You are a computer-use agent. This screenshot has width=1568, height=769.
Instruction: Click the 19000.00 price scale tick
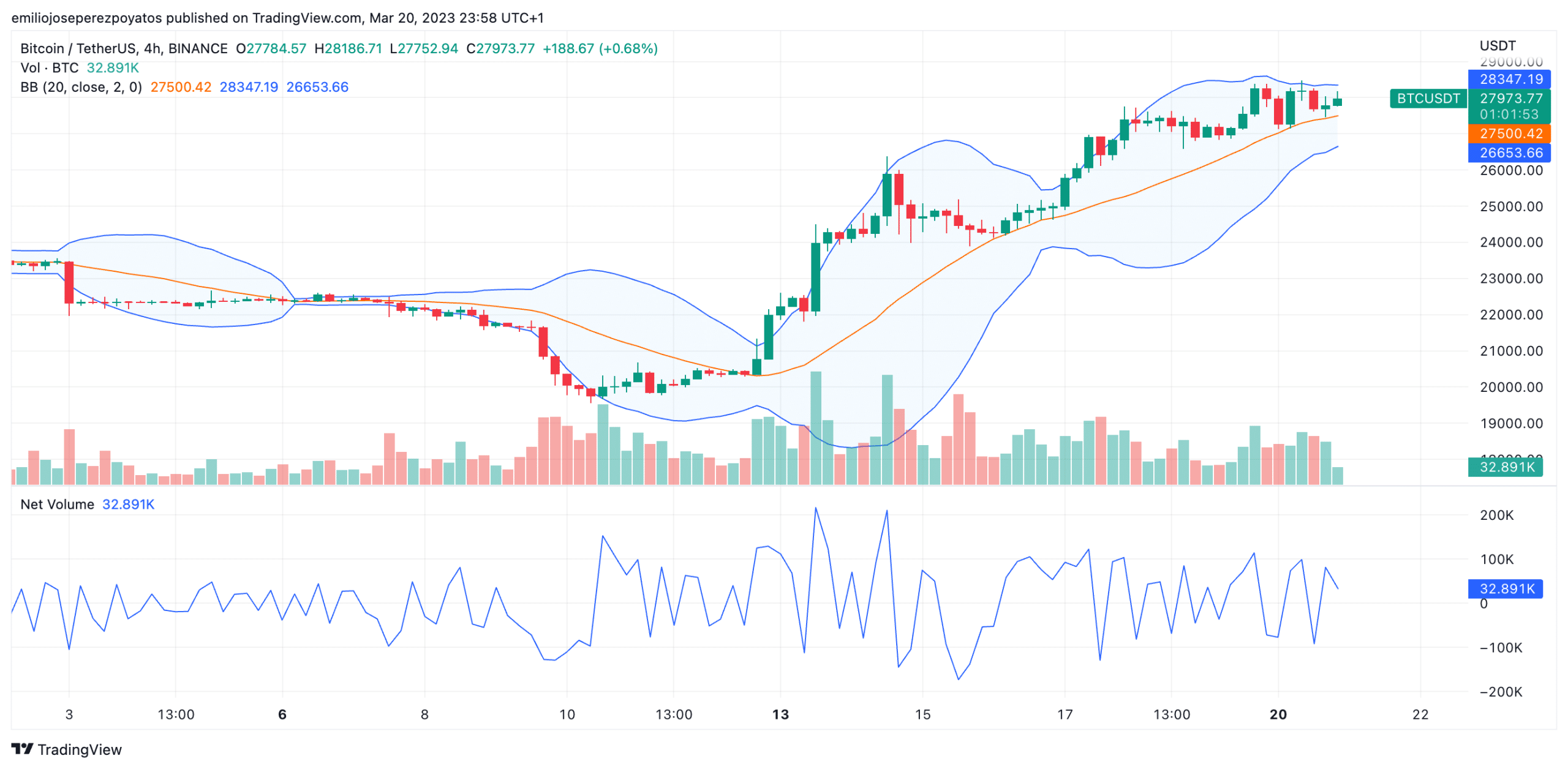click(x=1510, y=423)
